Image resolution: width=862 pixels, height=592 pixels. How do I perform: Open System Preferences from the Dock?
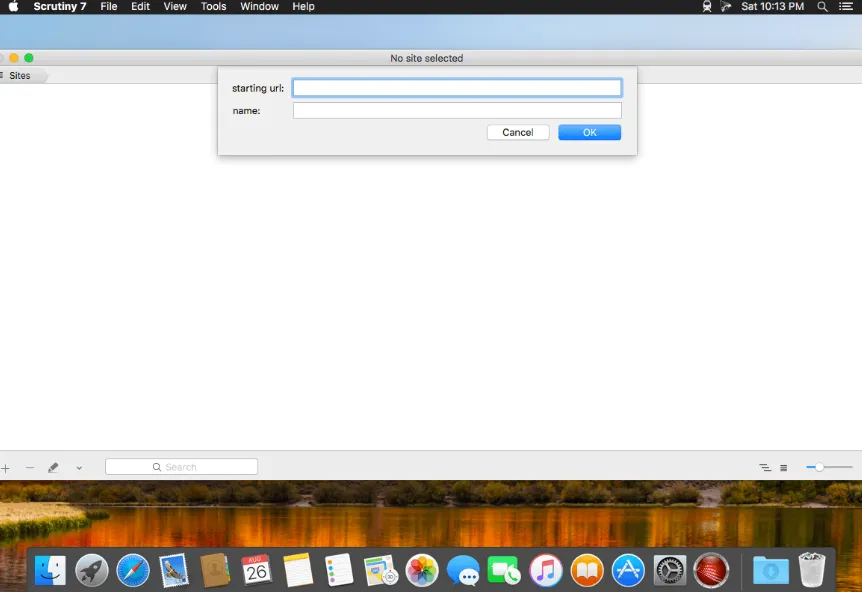pos(669,570)
